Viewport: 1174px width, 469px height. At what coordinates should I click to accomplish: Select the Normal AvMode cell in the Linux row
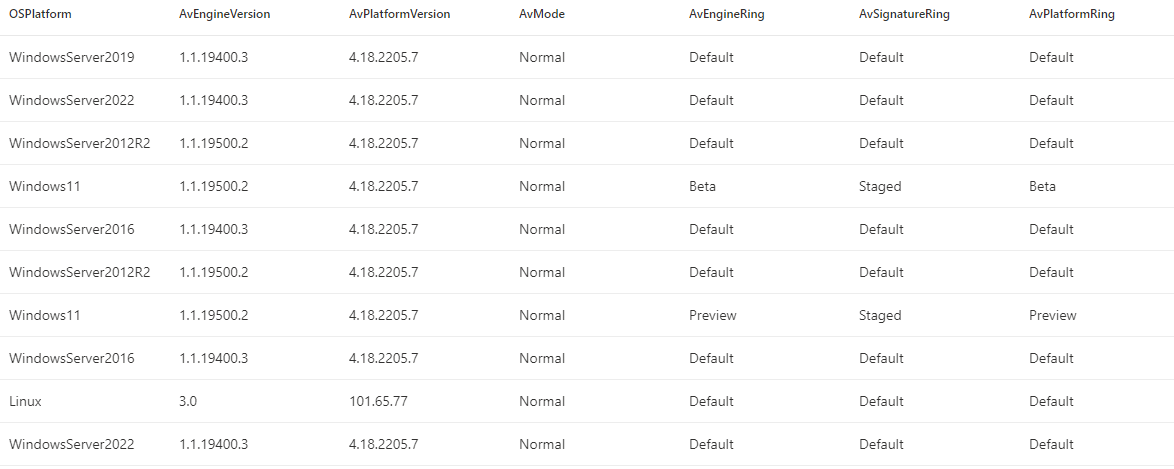[541, 401]
